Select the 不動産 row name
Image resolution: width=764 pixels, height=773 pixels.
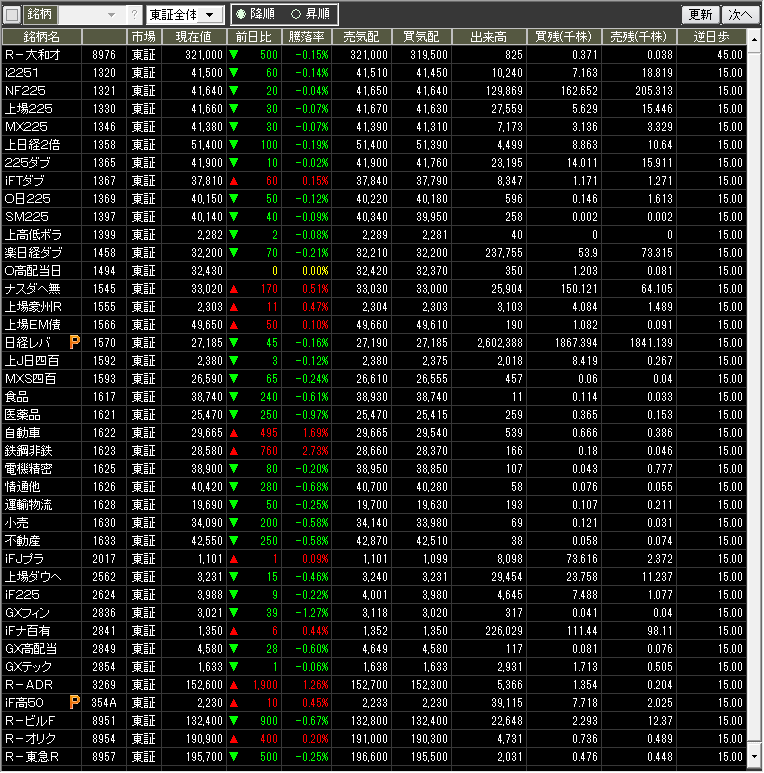[x=23, y=540]
